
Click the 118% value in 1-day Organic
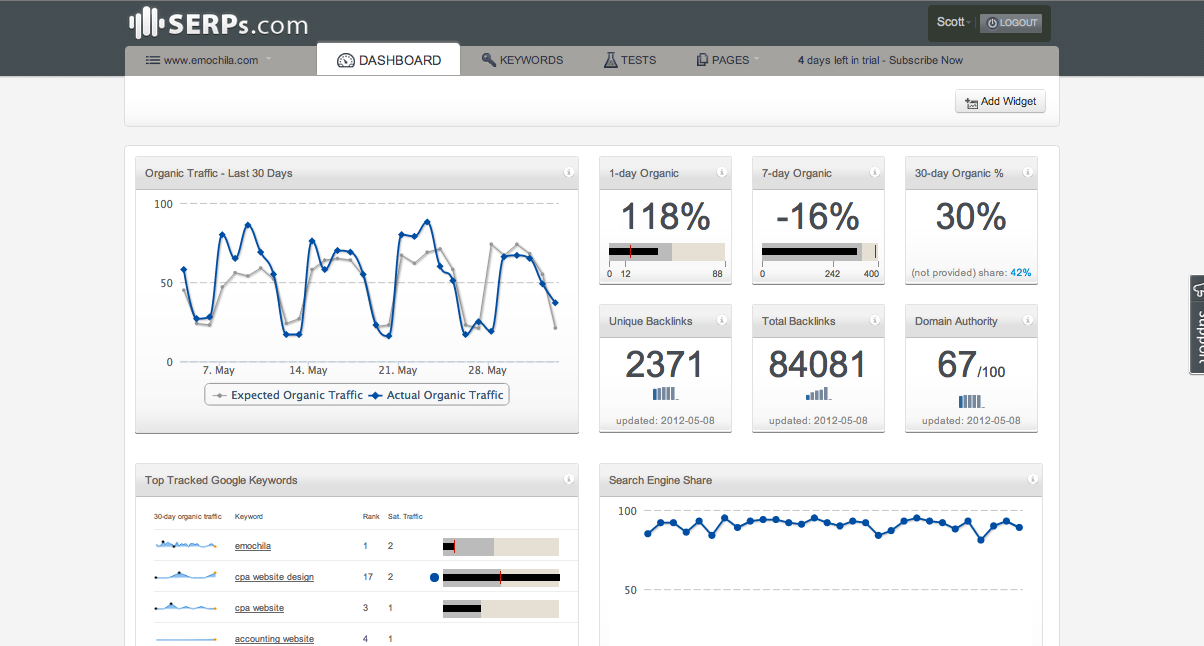[666, 217]
